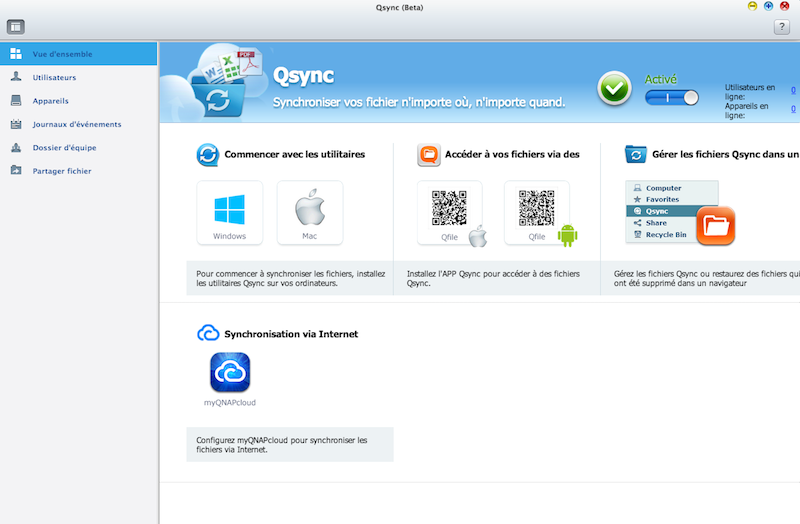Click the Installez l'APP Qsync description text

pos(493,278)
